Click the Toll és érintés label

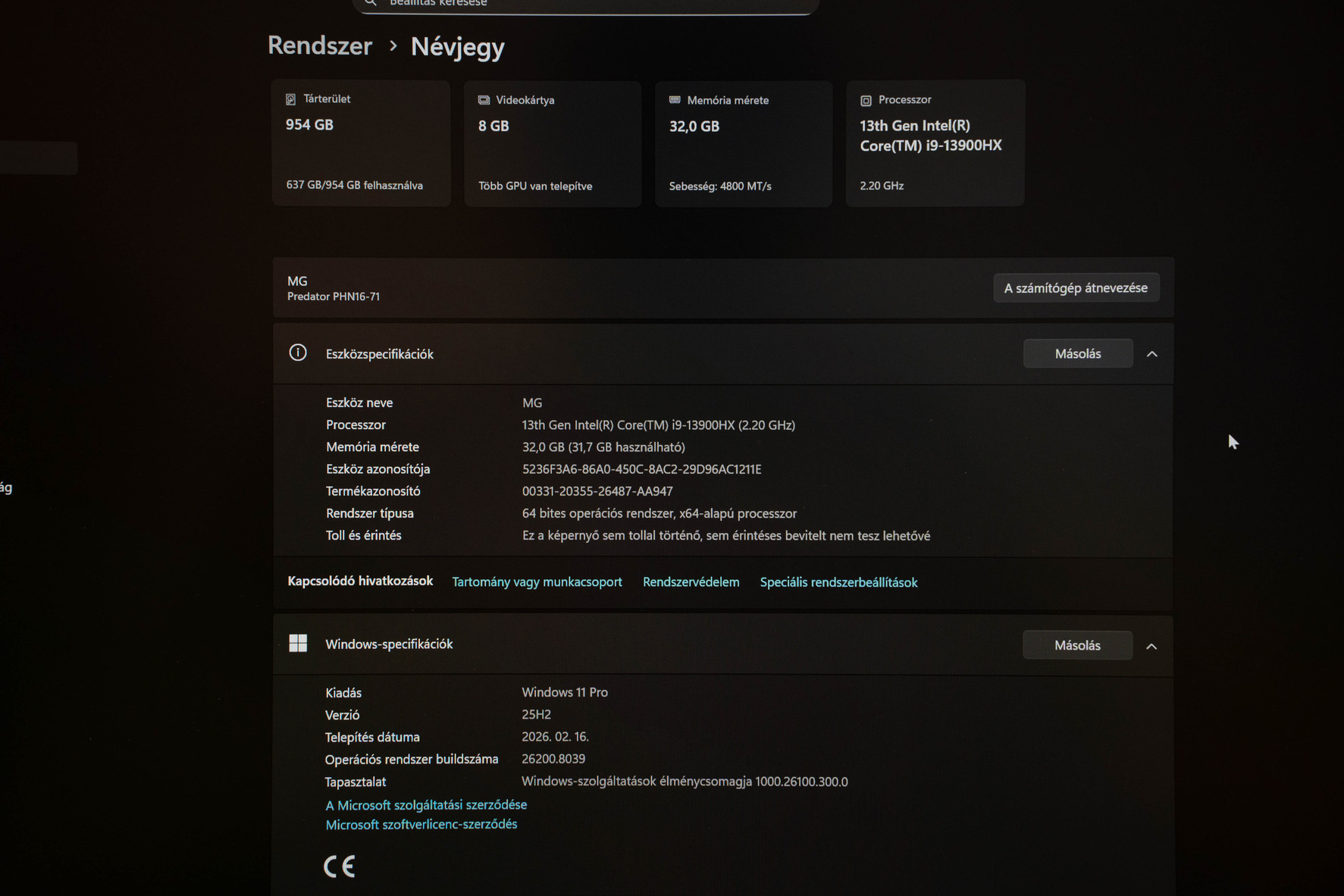click(x=364, y=535)
